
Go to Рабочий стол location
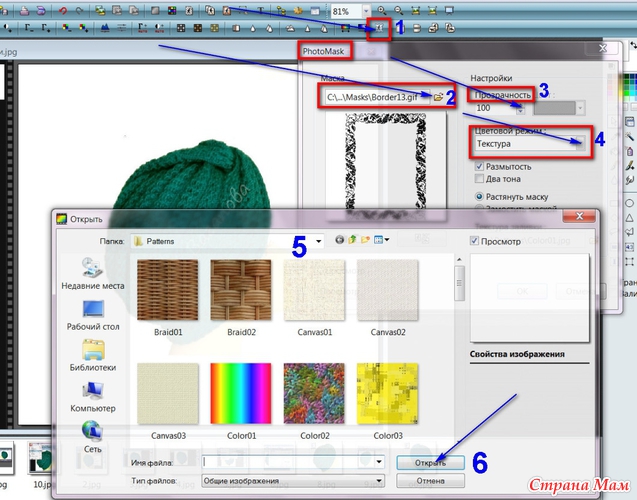coord(93,315)
